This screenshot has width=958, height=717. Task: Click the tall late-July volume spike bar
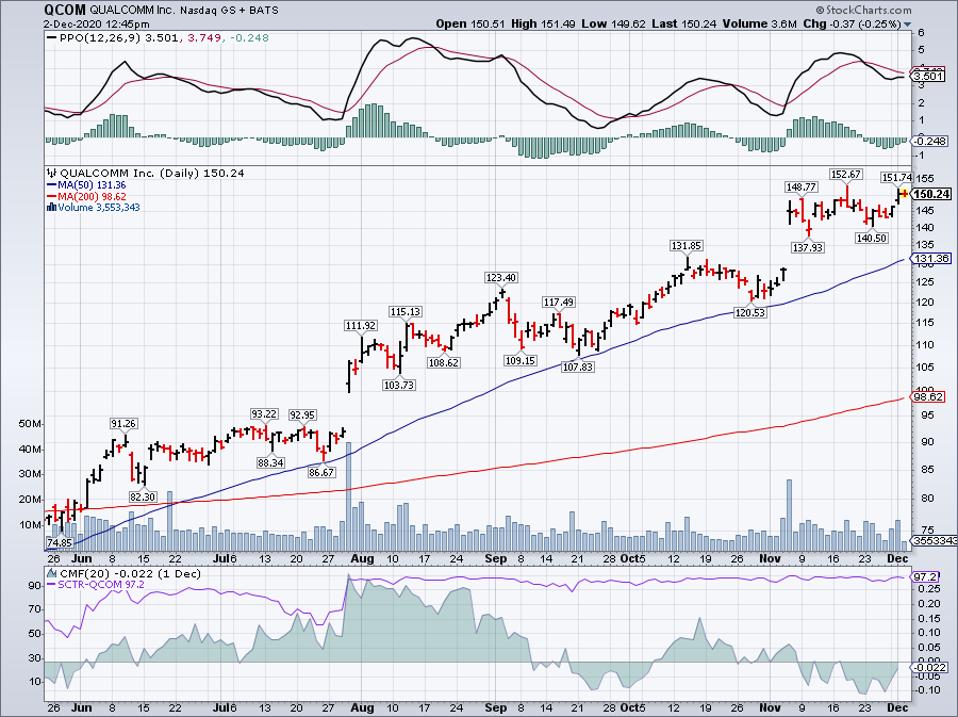[349, 497]
